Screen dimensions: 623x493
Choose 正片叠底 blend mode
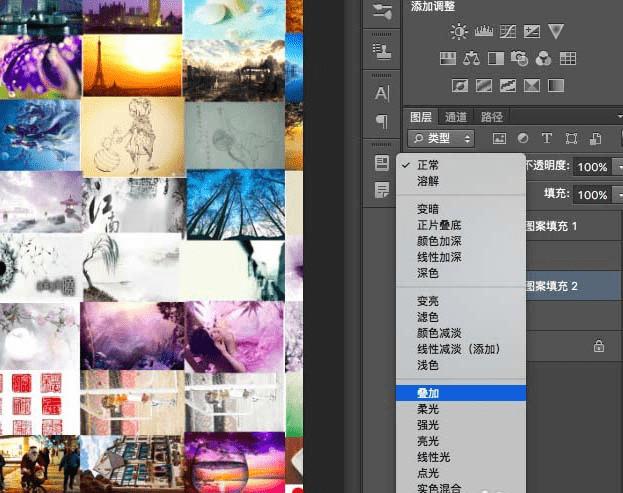(461, 225)
